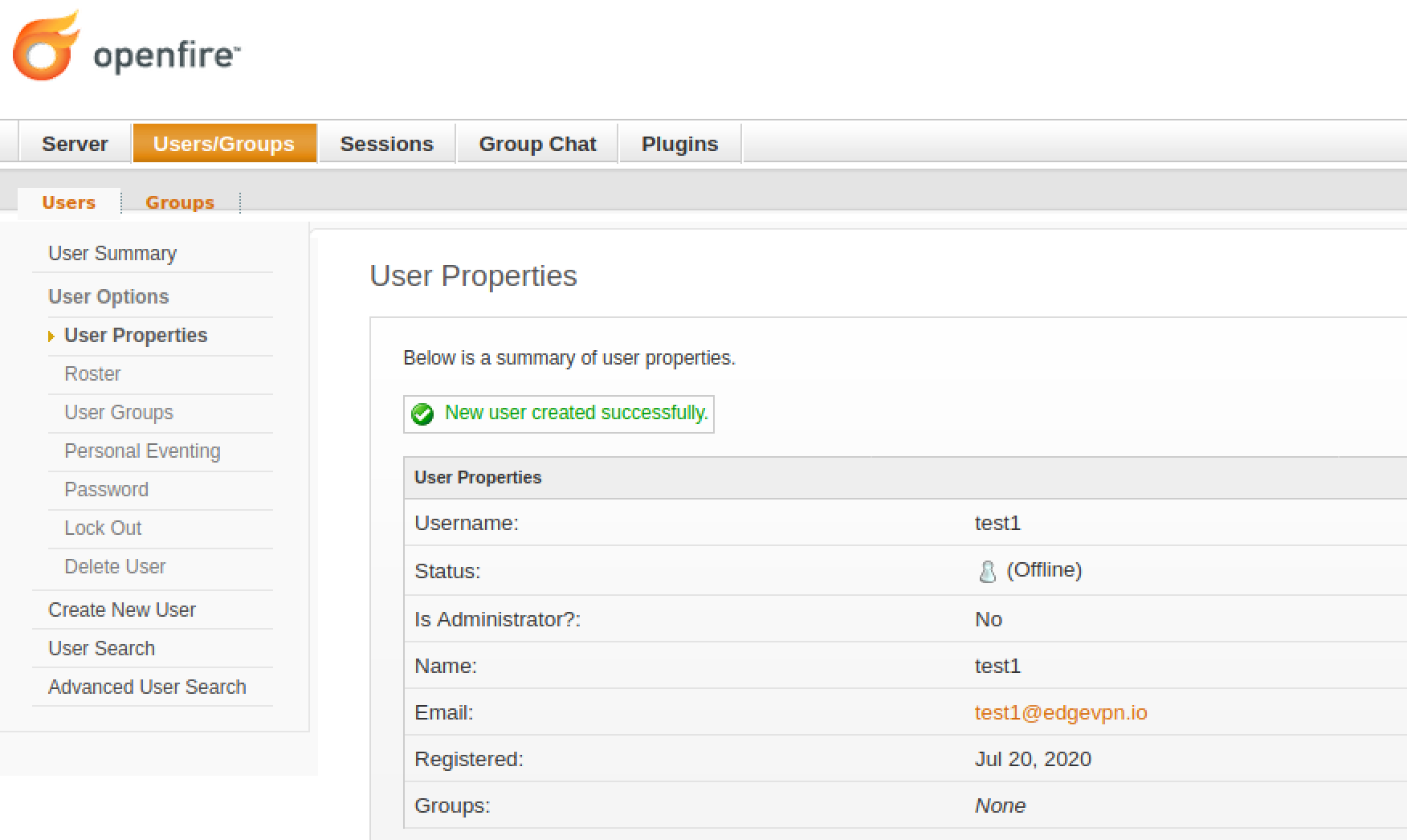View User Groups for test1
This screenshot has width=1407, height=840.
(119, 412)
